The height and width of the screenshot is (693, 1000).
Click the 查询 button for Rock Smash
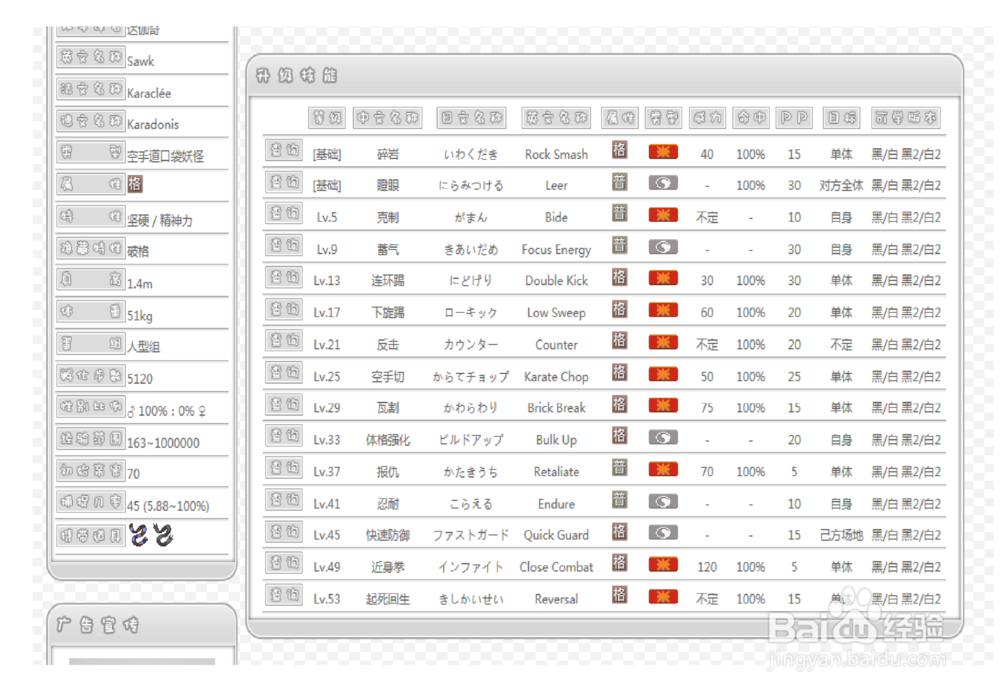[x=284, y=151]
